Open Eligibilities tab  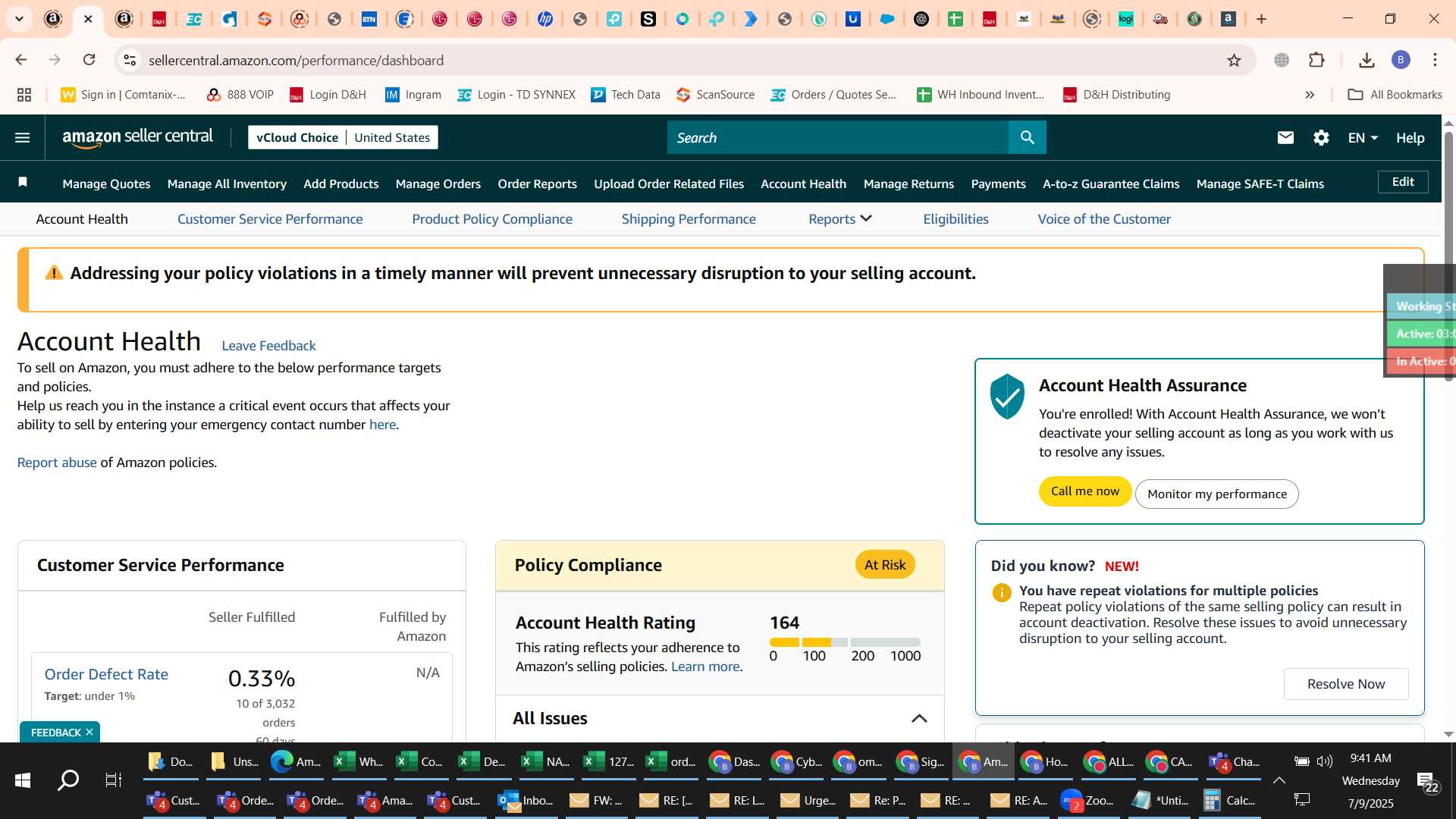click(955, 219)
